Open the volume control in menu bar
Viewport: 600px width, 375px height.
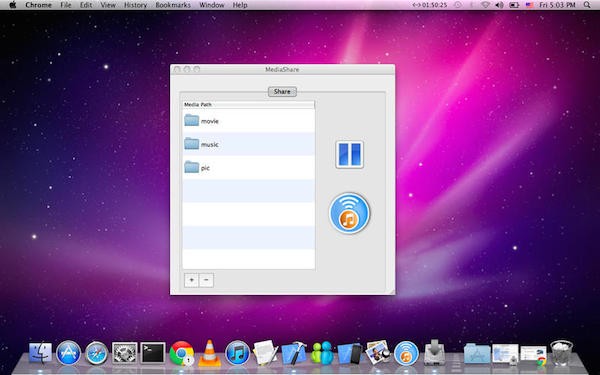[x=499, y=5]
